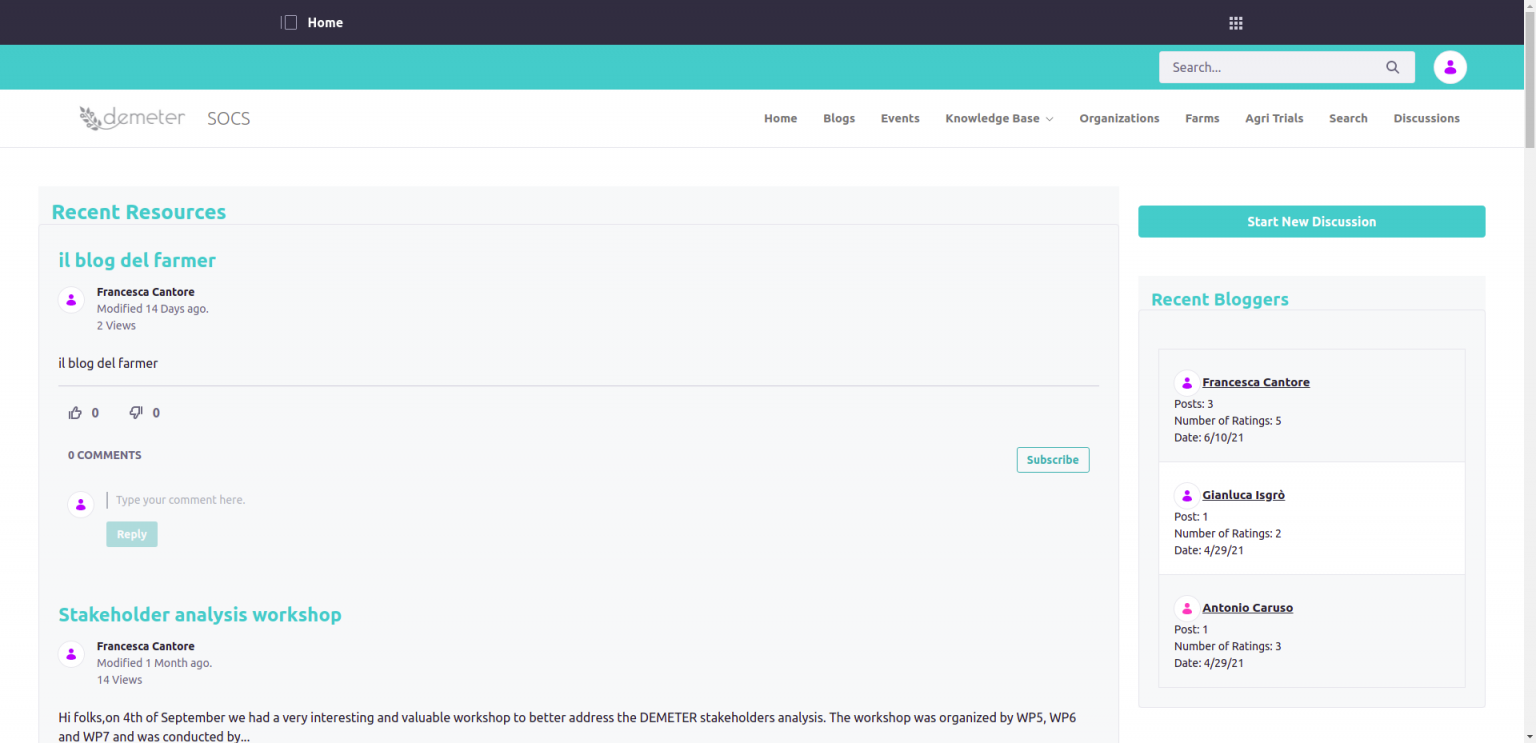Click Gianluca Isgrò's avatar icon
Image resolution: width=1536 pixels, height=743 pixels.
[1186, 495]
